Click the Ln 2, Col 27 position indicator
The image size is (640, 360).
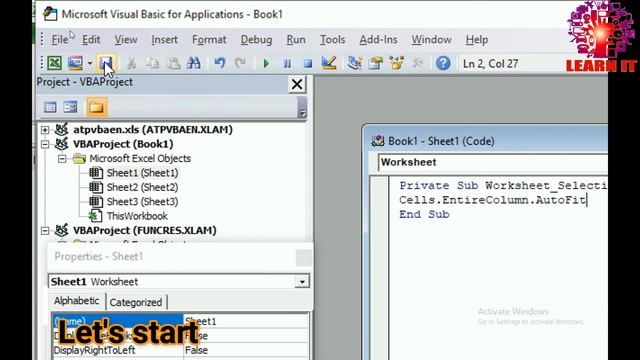point(490,64)
